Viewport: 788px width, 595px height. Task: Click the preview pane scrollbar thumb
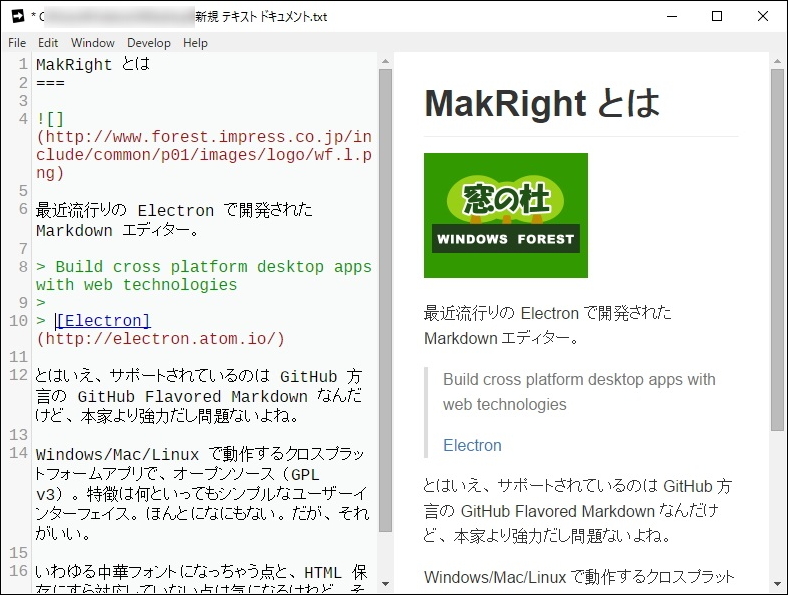pos(777,250)
